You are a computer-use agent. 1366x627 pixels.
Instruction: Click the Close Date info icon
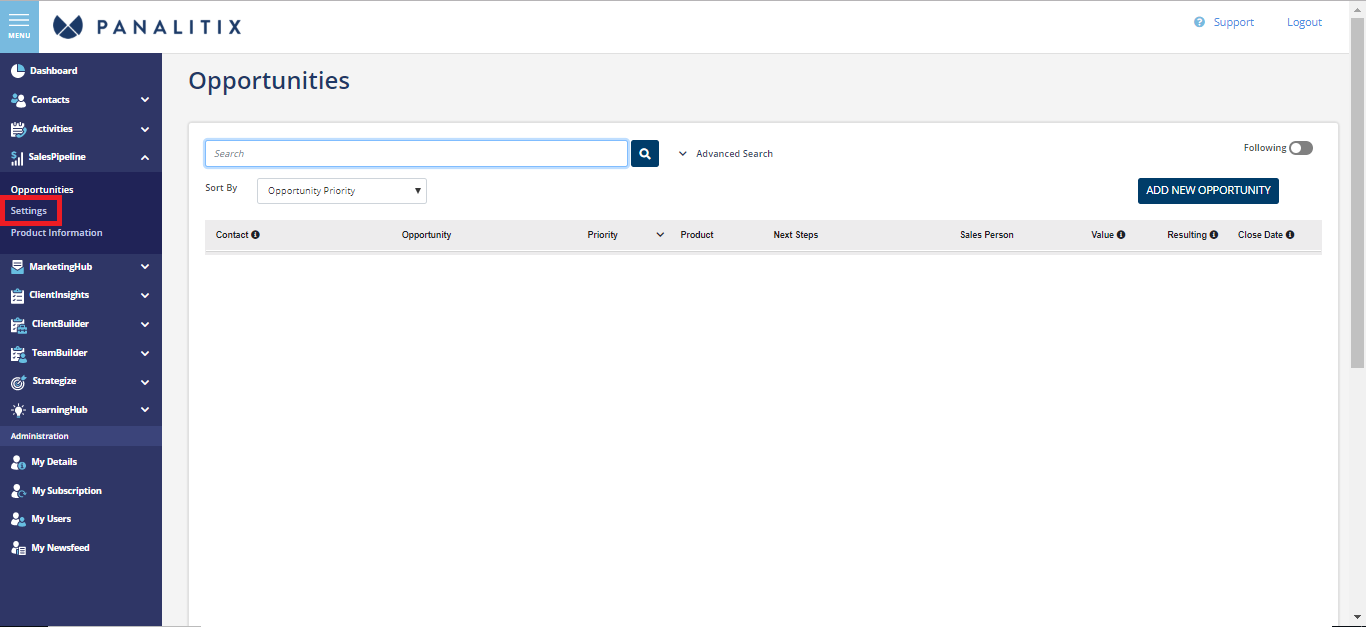click(1290, 235)
